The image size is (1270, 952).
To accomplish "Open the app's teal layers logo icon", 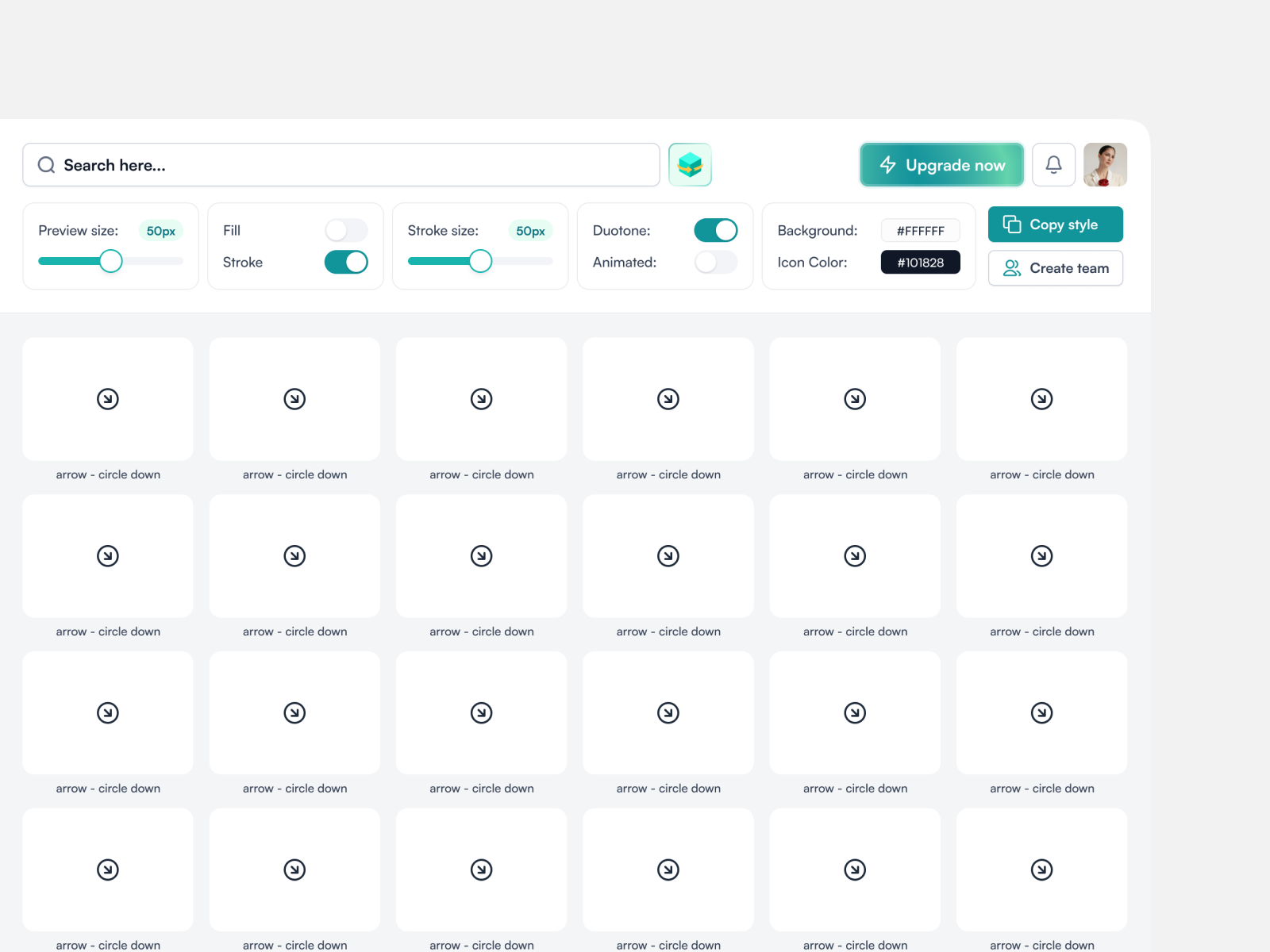I will point(690,165).
